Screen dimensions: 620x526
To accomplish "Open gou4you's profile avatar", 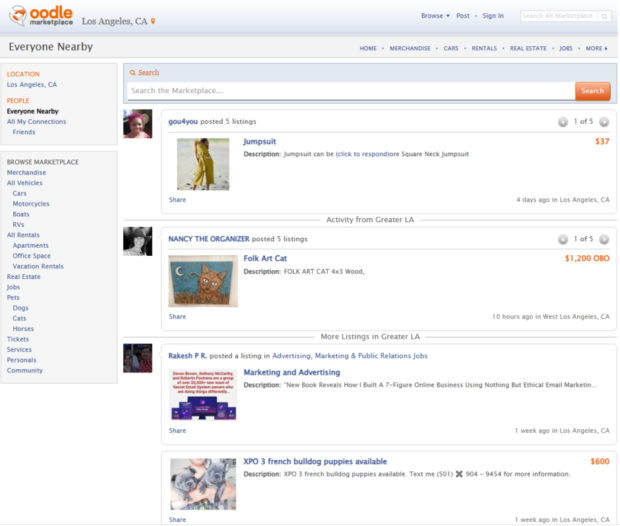I will (137, 124).
